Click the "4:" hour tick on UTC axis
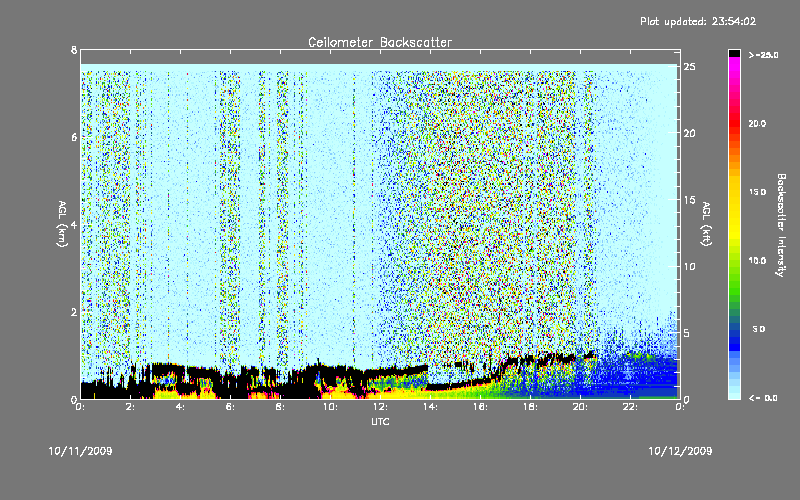 coord(180,407)
